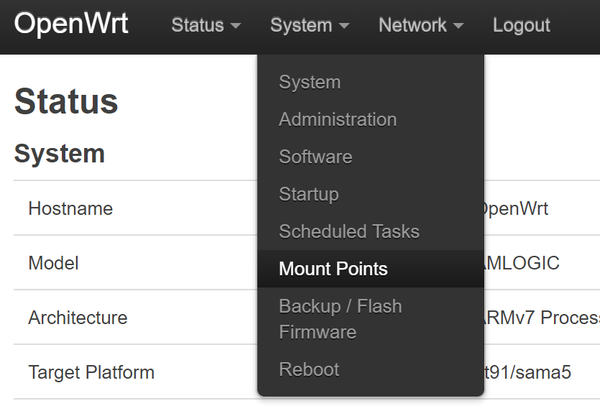The image size is (600, 406).
Task: Click the Logout link
Action: [x=521, y=26]
